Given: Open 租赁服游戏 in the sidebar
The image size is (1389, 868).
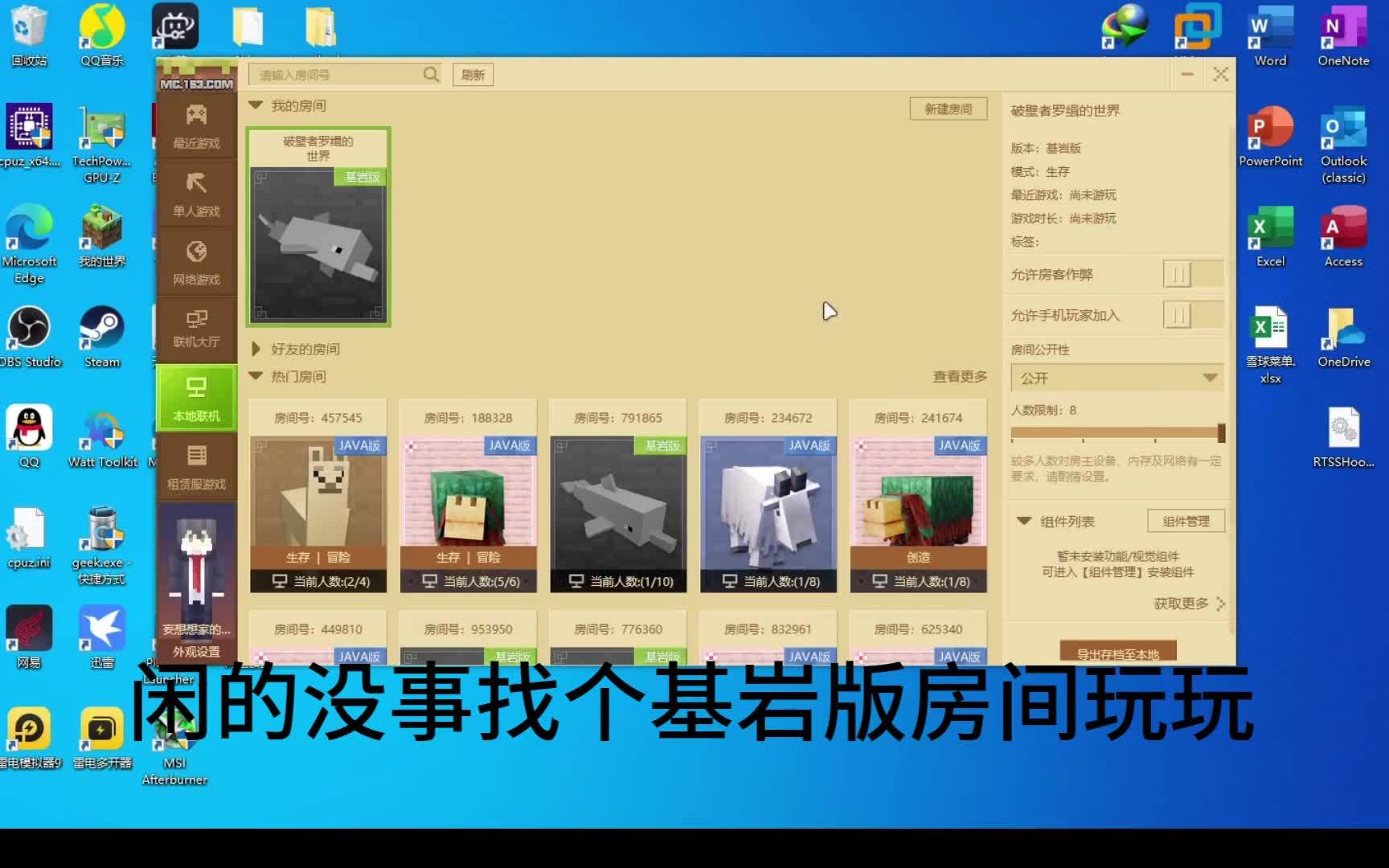Looking at the screenshot, I should point(196,466).
